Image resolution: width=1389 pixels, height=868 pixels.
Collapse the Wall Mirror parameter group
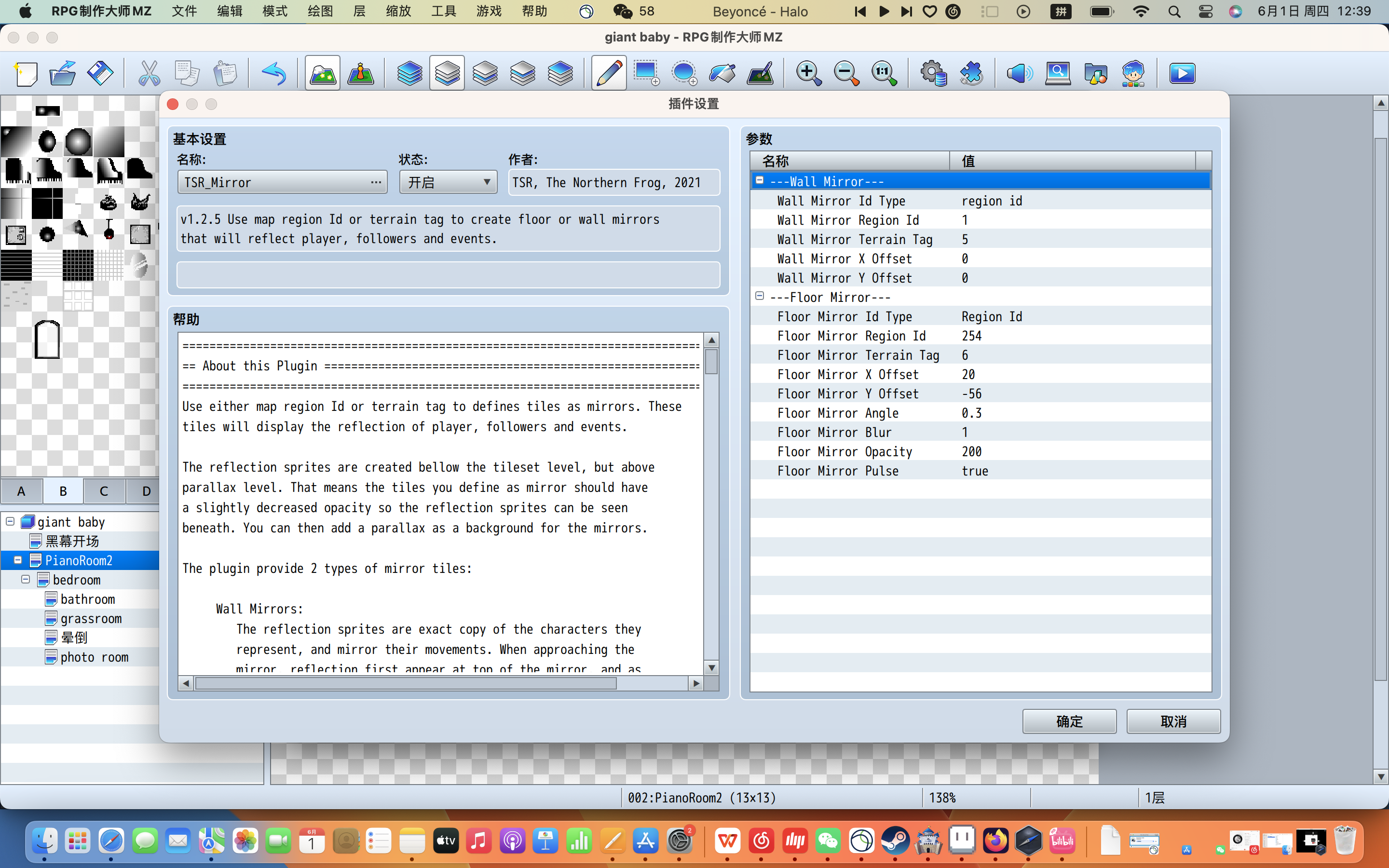[759, 181]
